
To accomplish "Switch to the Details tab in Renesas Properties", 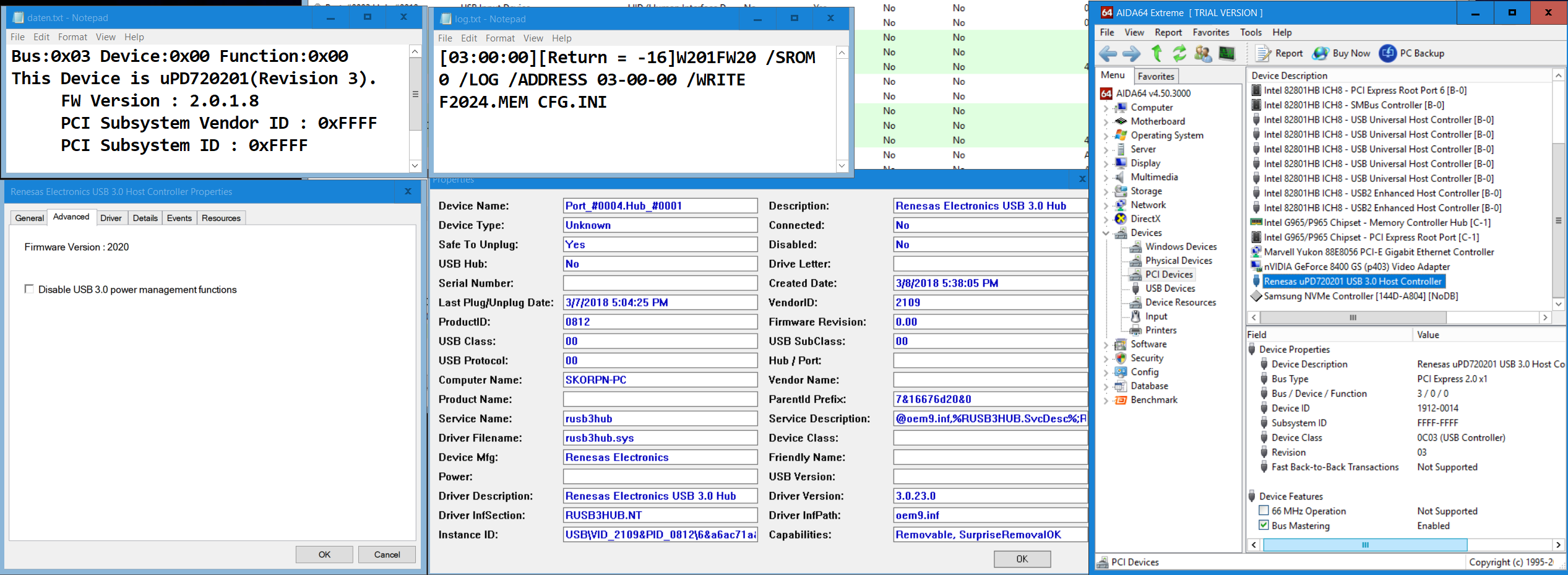I will [x=145, y=218].
